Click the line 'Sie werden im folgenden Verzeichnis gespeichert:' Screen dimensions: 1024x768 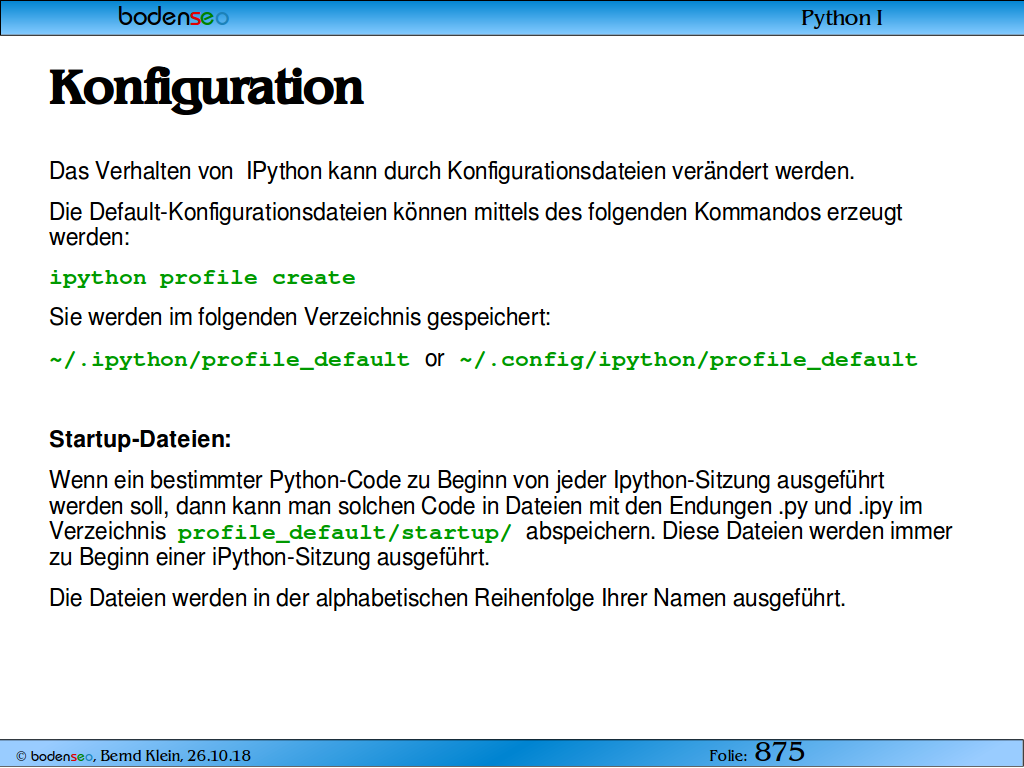point(300,317)
